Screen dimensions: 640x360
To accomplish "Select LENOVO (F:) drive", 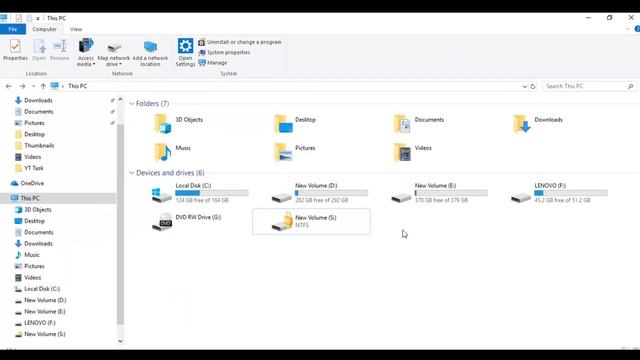I will tap(559, 193).
